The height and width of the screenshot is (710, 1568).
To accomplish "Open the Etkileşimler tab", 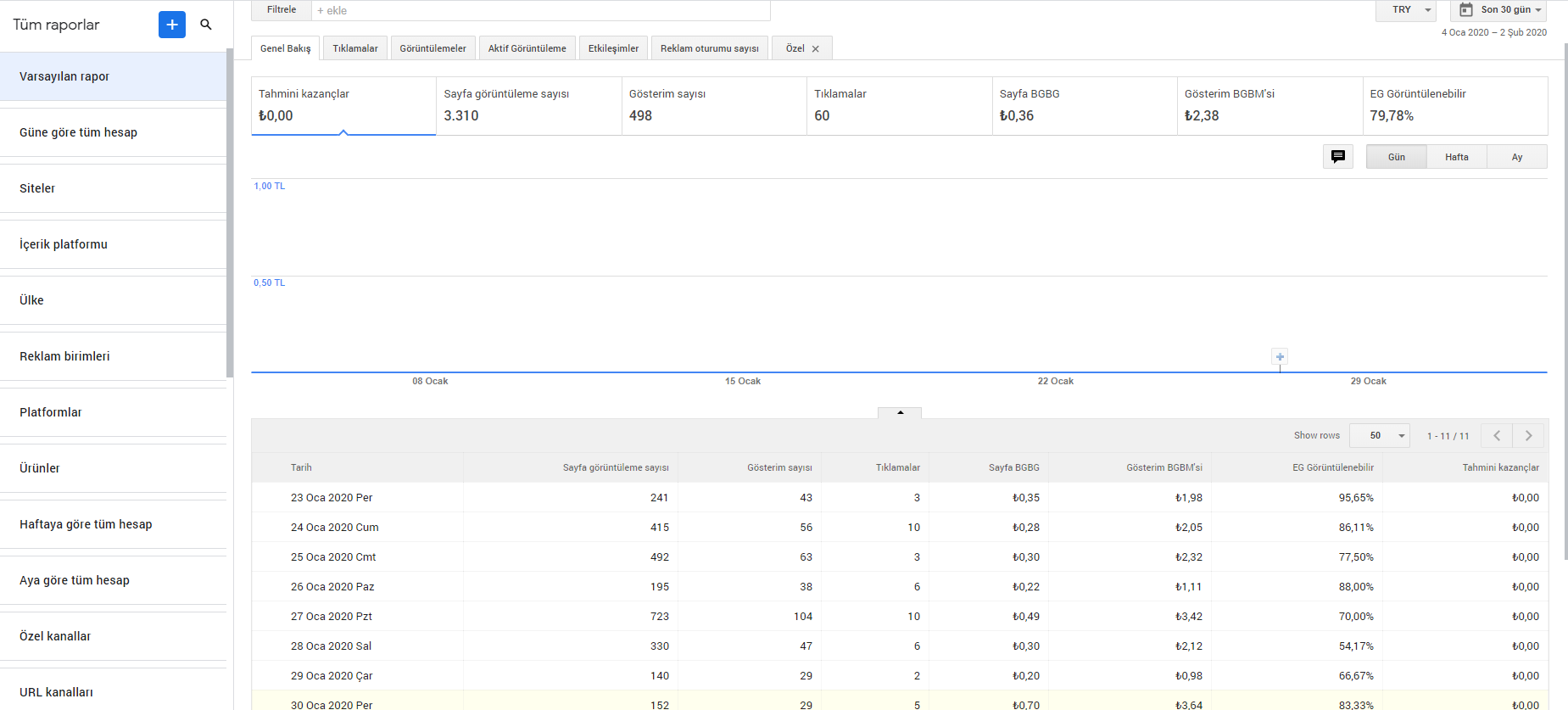I will pos(614,48).
